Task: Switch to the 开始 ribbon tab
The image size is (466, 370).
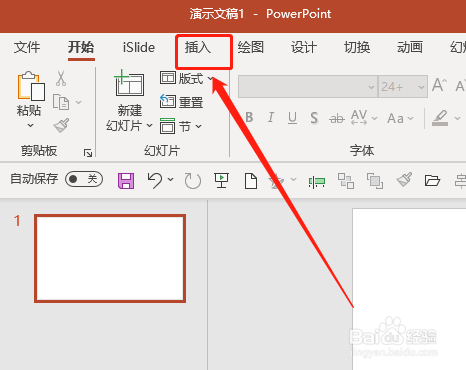Action: 81,47
